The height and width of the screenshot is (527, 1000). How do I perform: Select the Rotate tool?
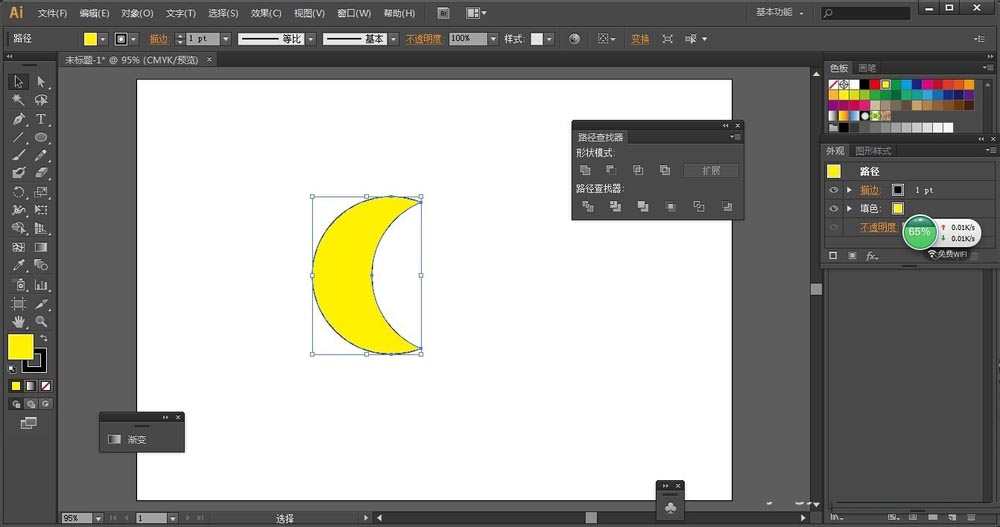pos(18,191)
